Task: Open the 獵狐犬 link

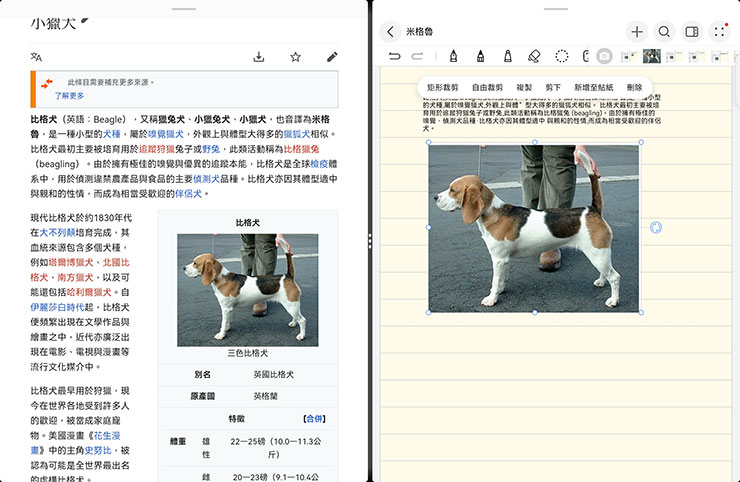Action: click(296, 134)
